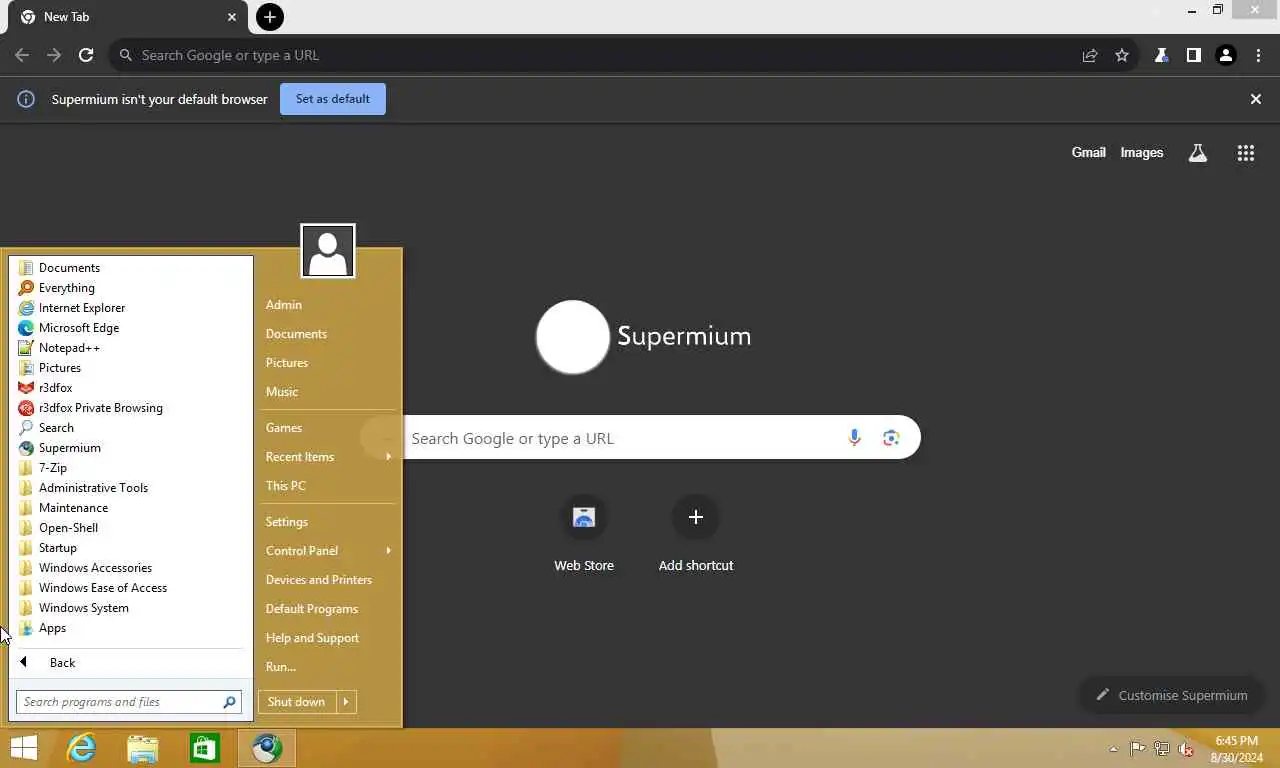Open the profile avatar in toolbar
Image resolution: width=1280 pixels, height=768 pixels.
pos(1226,55)
